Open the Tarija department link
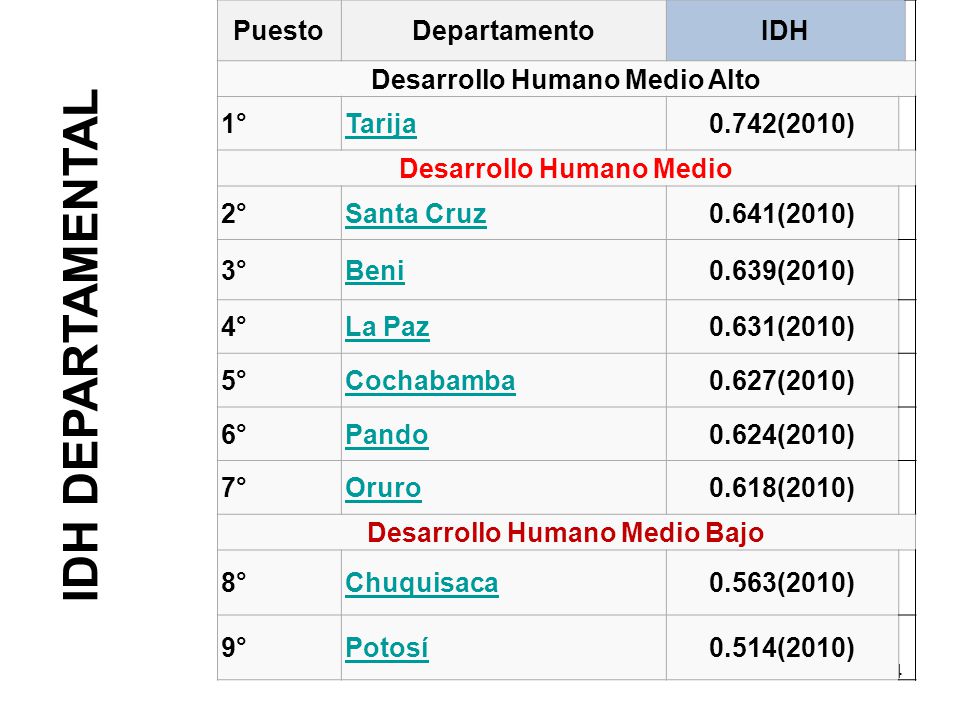 (381, 124)
